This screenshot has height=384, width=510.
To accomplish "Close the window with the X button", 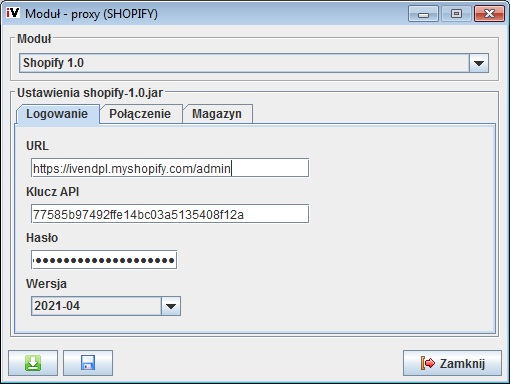I will pos(489,14).
